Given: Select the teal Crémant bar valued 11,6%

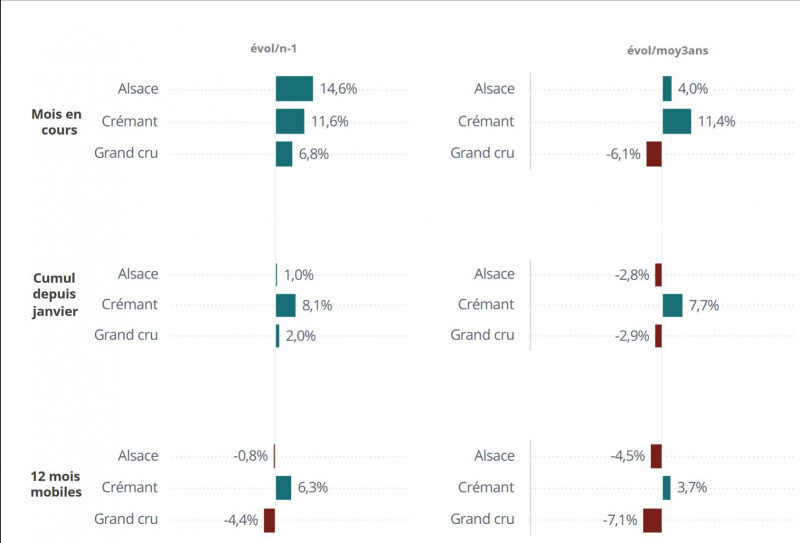Looking at the screenshot, I should click(290, 121).
